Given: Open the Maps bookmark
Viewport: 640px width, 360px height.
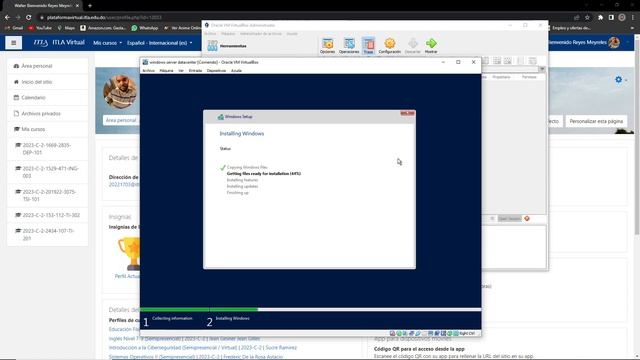Looking at the screenshot, I should click(66, 28).
